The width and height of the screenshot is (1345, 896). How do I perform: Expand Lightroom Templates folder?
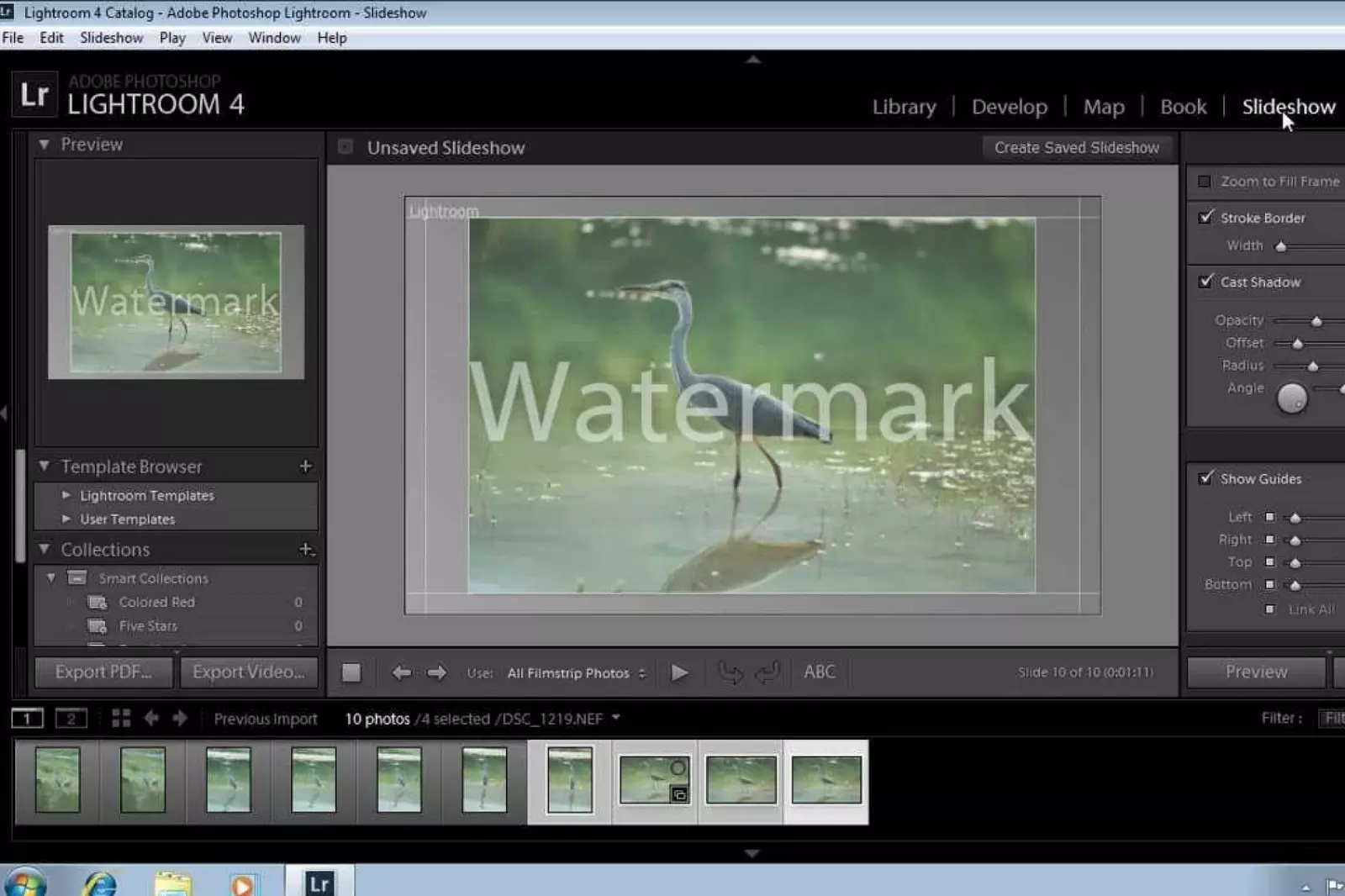[66, 495]
